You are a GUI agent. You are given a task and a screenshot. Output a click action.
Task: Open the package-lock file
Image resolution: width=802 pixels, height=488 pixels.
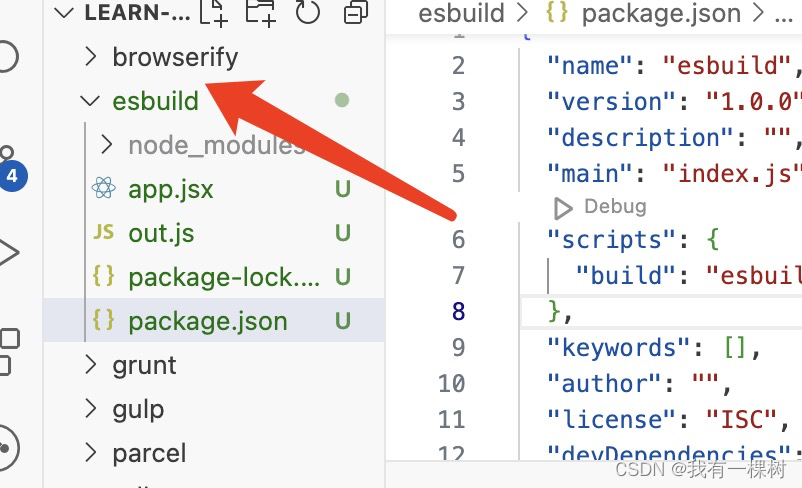click(224, 278)
